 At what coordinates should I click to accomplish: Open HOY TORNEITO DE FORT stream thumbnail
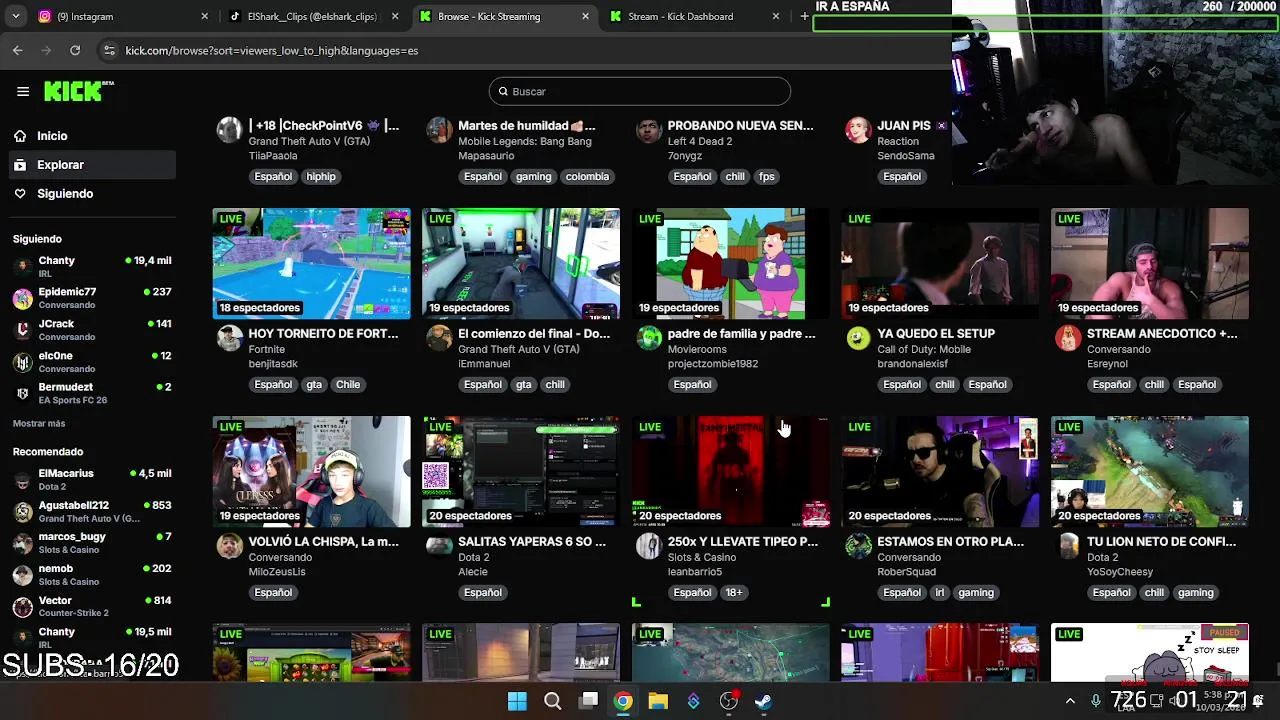(x=311, y=263)
